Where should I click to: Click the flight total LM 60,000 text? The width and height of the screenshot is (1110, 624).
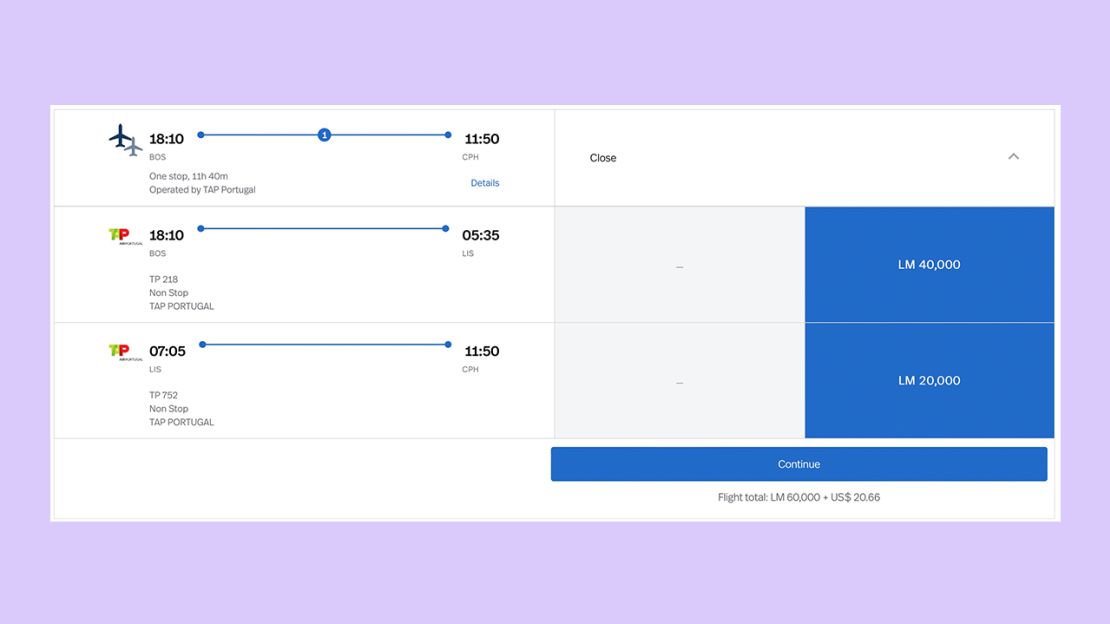[799, 497]
